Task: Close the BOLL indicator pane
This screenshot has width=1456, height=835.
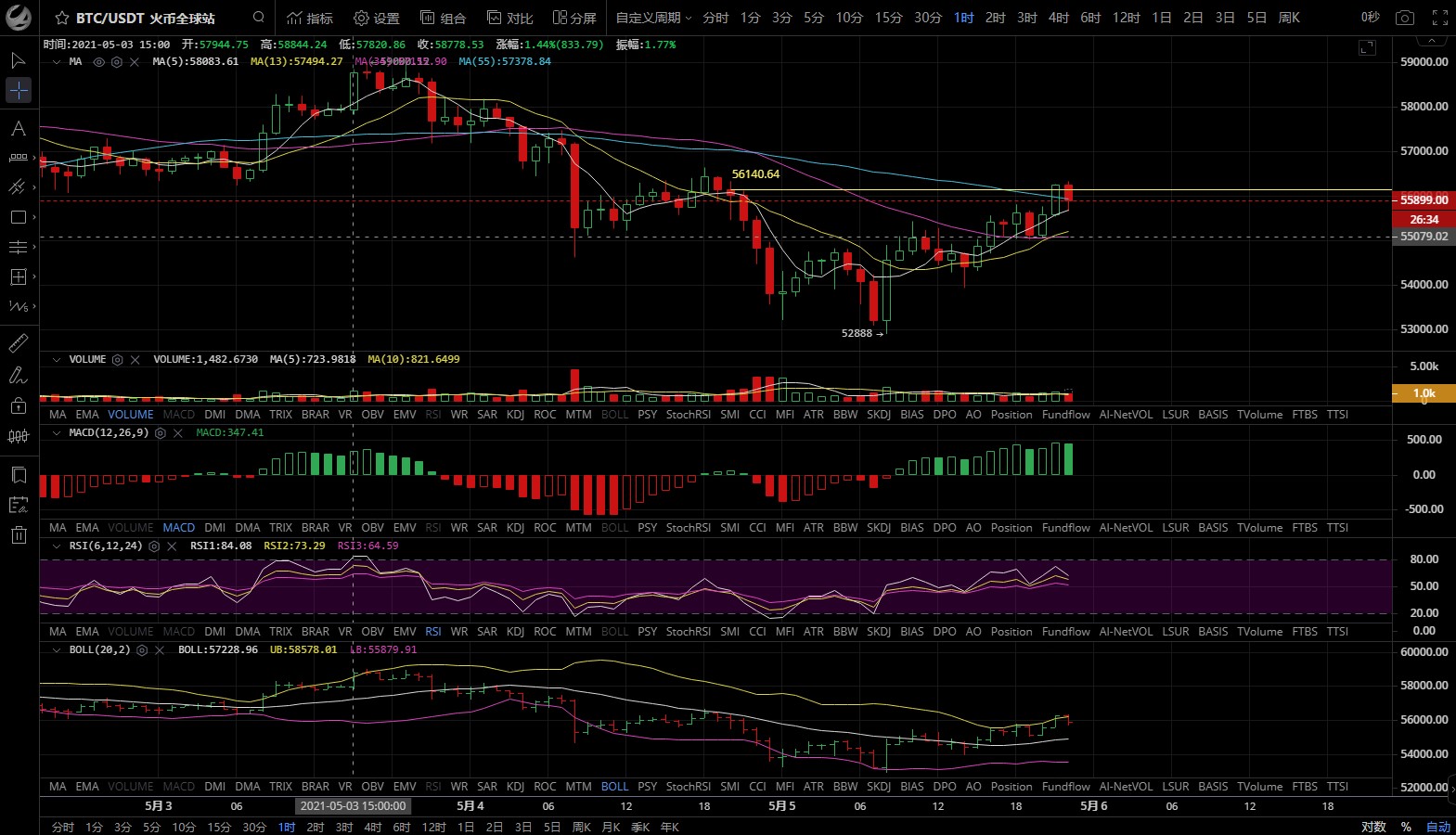Action: (160, 650)
